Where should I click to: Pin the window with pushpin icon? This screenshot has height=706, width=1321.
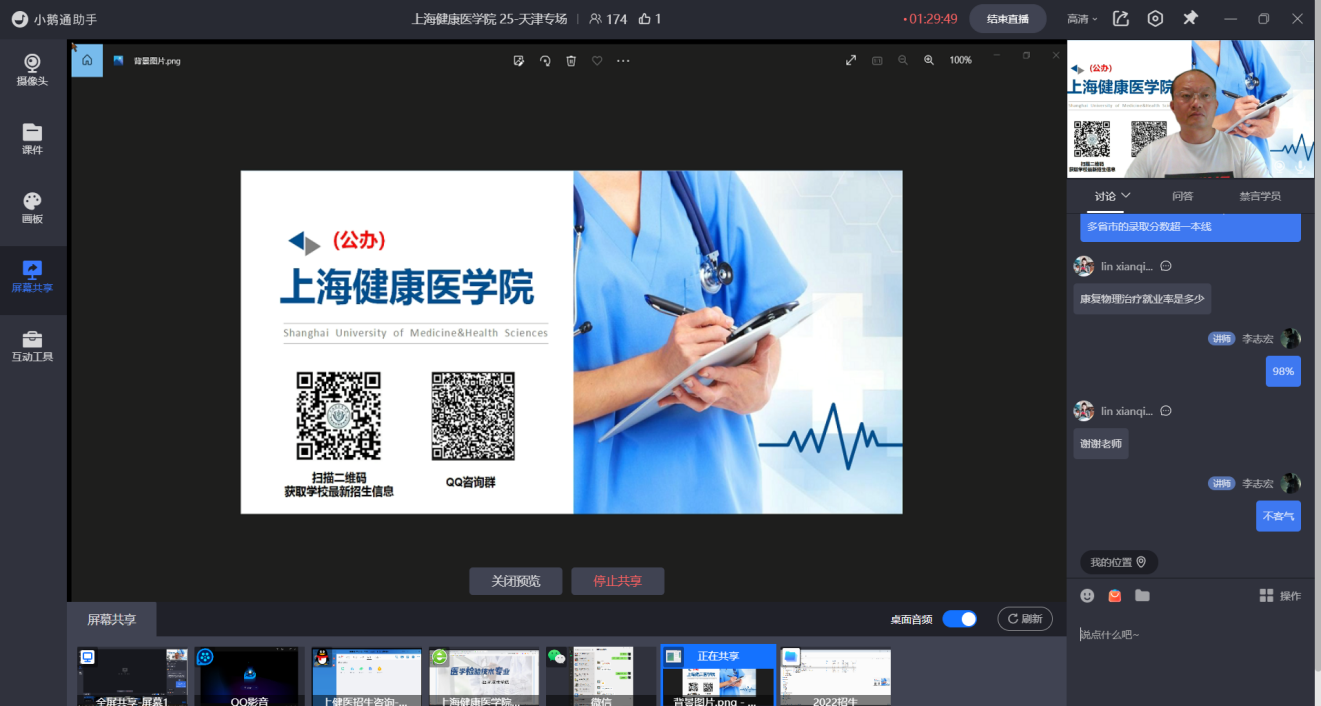point(1190,19)
